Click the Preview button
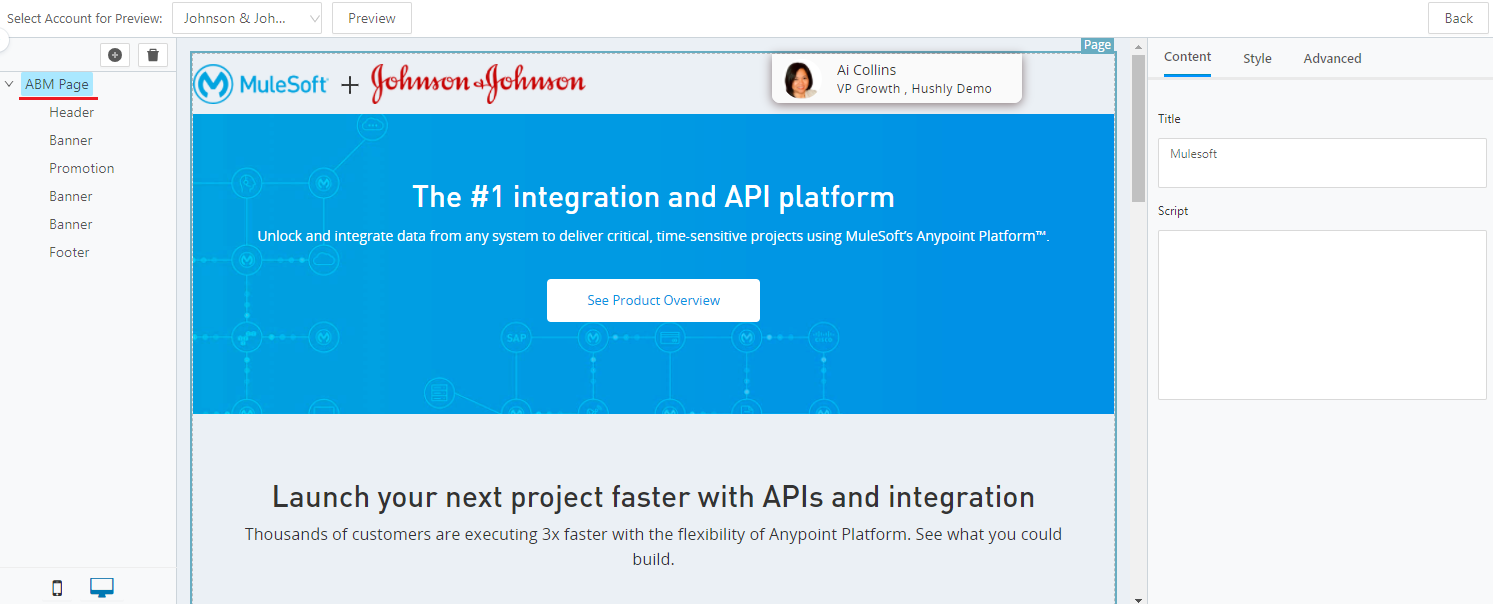Image resolution: width=1493 pixels, height=604 pixels. [x=372, y=18]
